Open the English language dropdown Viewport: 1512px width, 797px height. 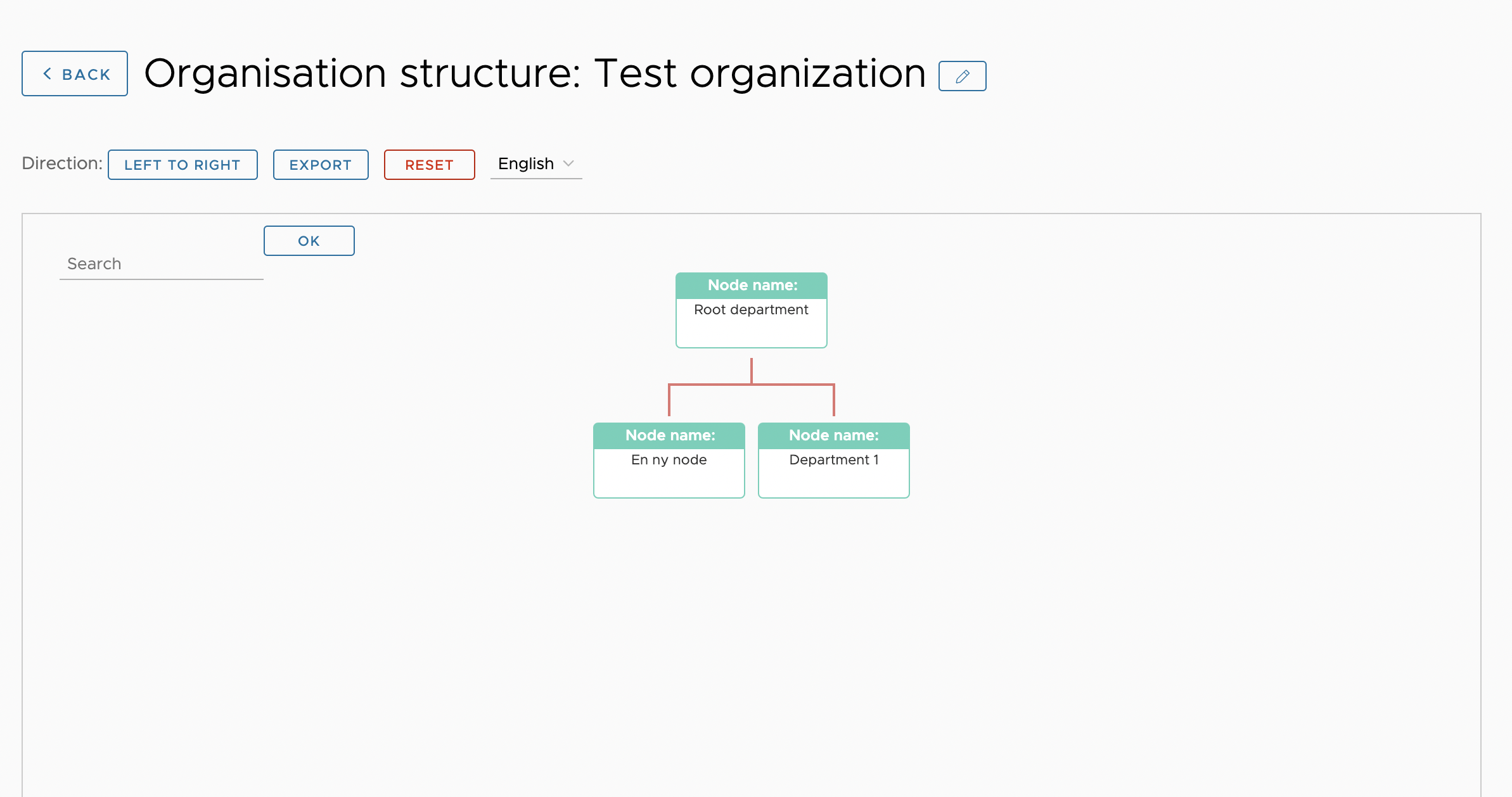(x=536, y=164)
